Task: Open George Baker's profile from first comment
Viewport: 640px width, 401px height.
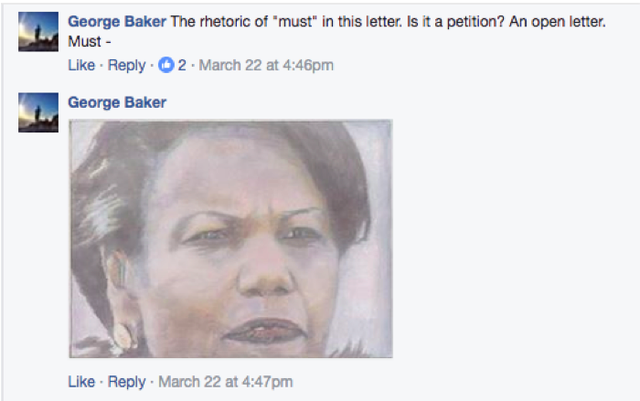Action: [x=117, y=22]
